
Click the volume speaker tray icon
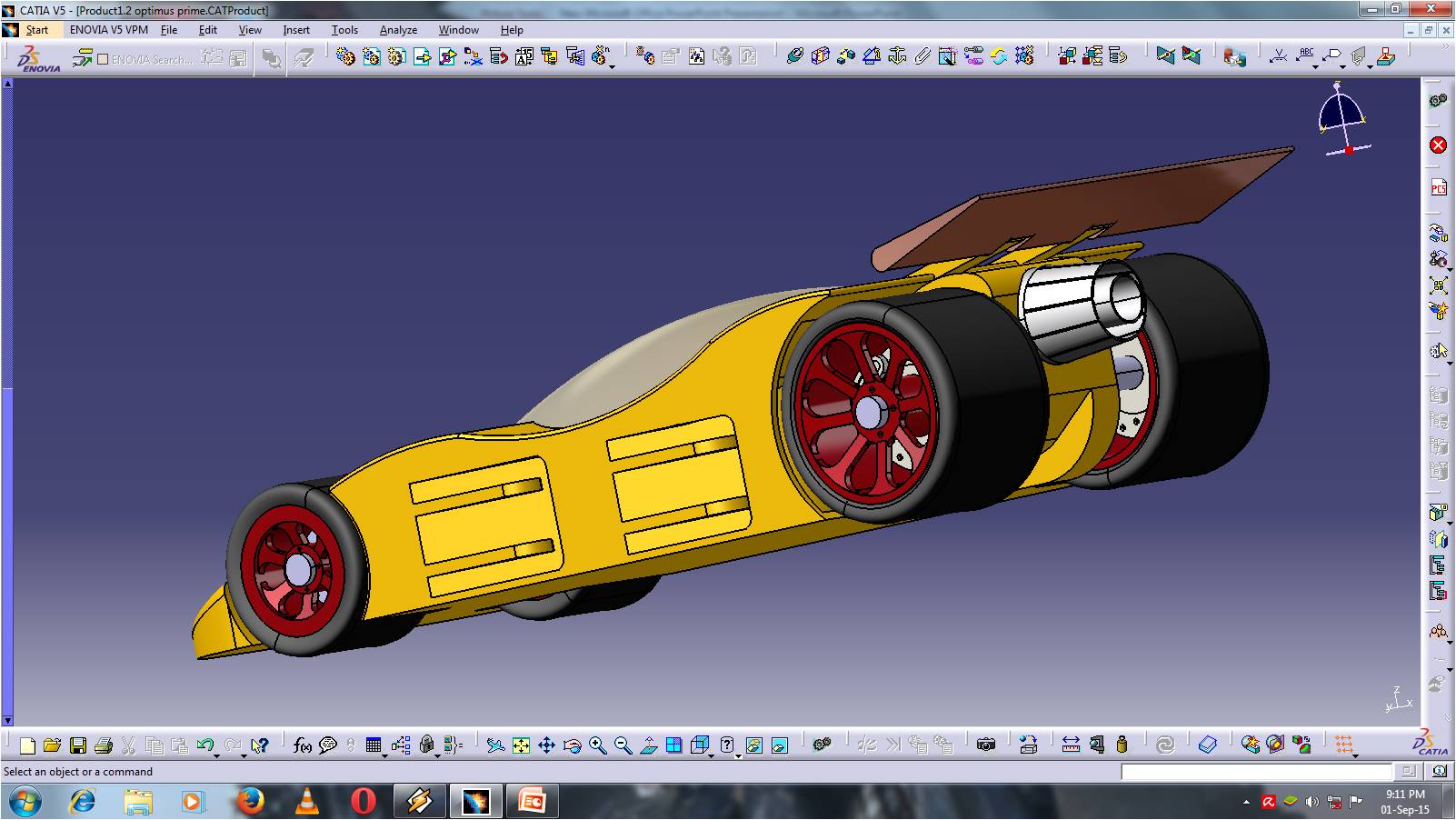click(1311, 802)
